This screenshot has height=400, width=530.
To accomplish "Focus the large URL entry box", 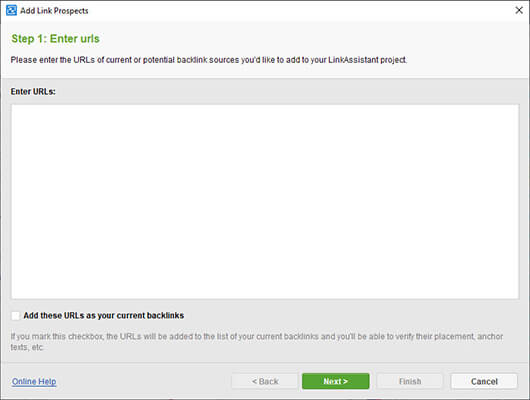I will (x=265, y=202).
